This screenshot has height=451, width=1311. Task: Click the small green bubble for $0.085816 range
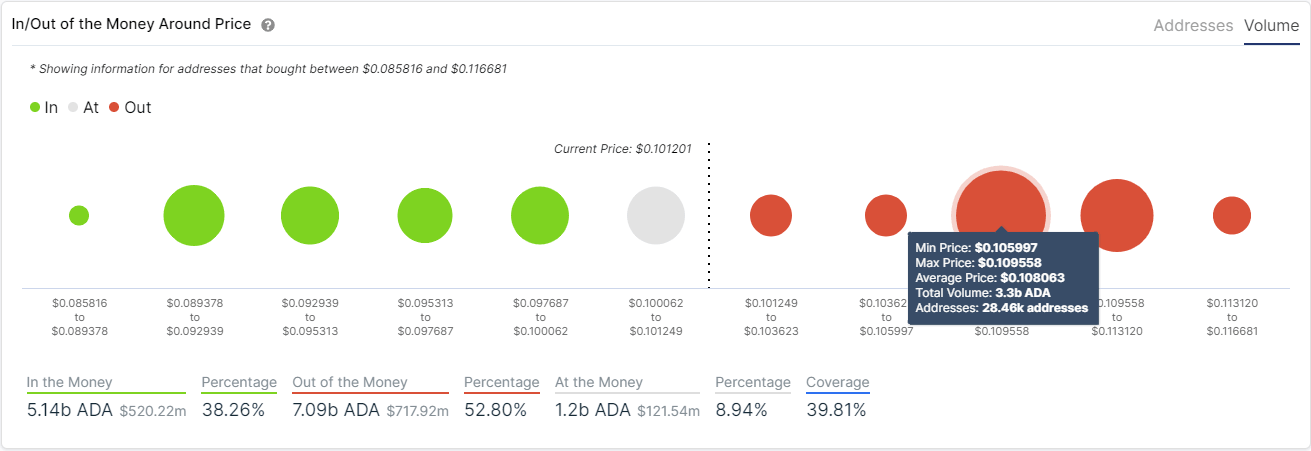pos(79,215)
